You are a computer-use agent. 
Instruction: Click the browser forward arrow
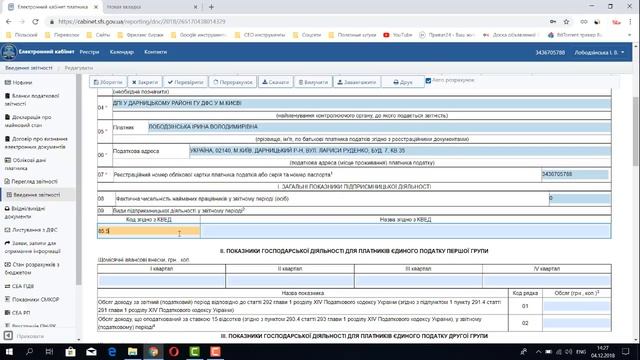pyautogui.click(x=22, y=22)
